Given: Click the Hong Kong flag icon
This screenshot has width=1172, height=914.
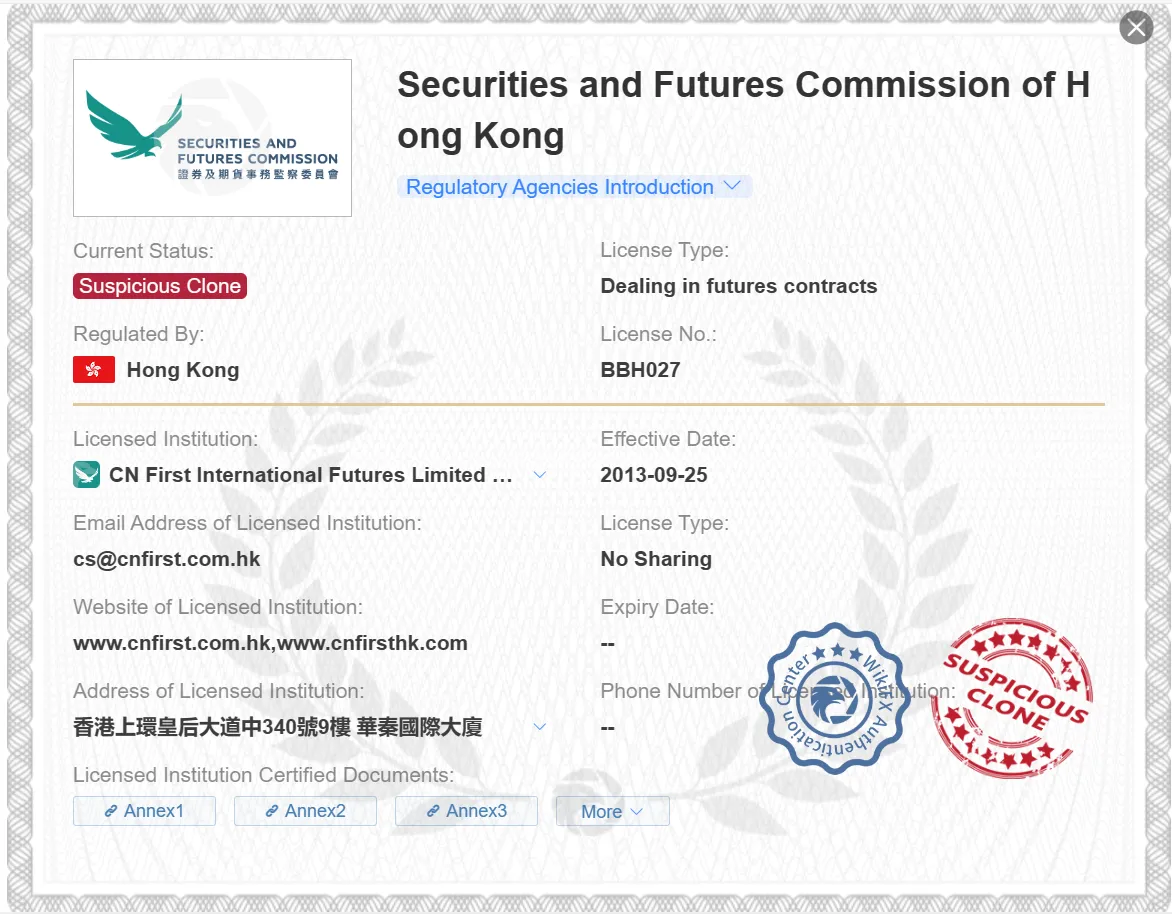Looking at the screenshot, I should pos(94,369).
